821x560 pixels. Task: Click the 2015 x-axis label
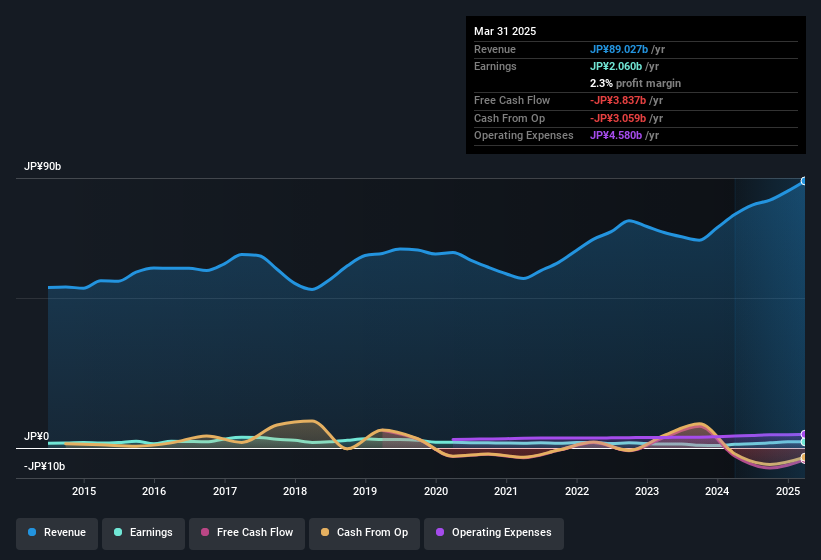[84, 491]
